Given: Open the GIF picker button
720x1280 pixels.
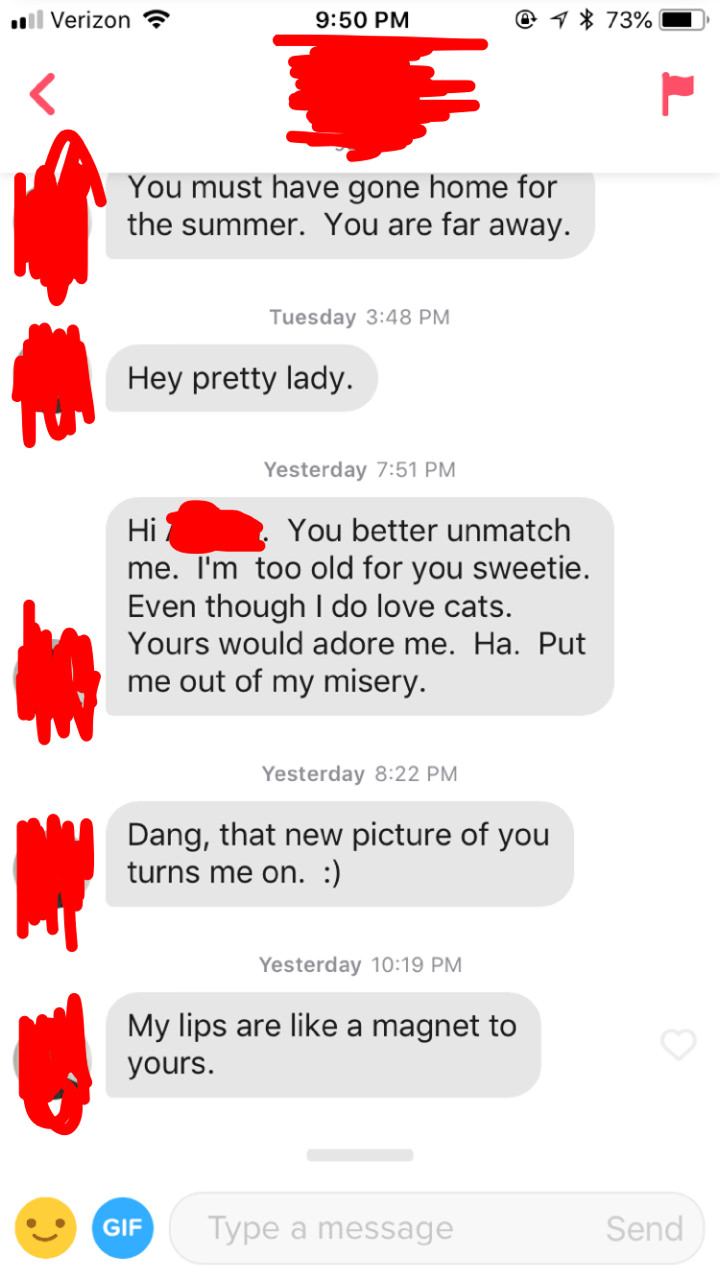Looking at the screenshot, I should 123,1228.
